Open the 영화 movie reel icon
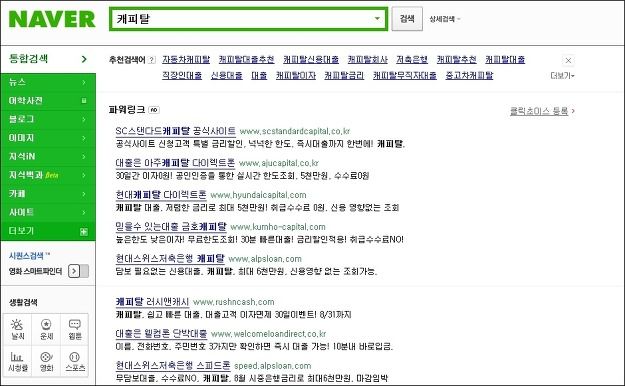 click(x=46, y=362)
